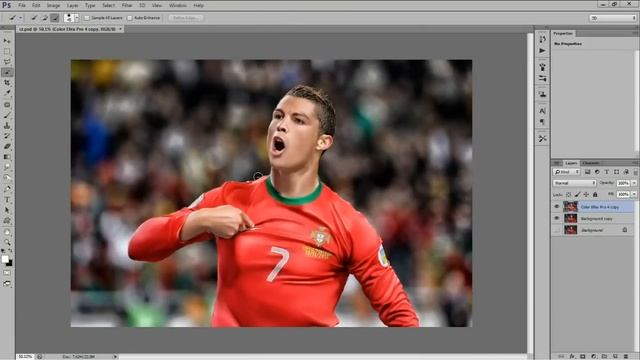The width and height of the screenshot is (640, 360).
Task: Open the status bar info arrow
Action: tap(115, 357)
